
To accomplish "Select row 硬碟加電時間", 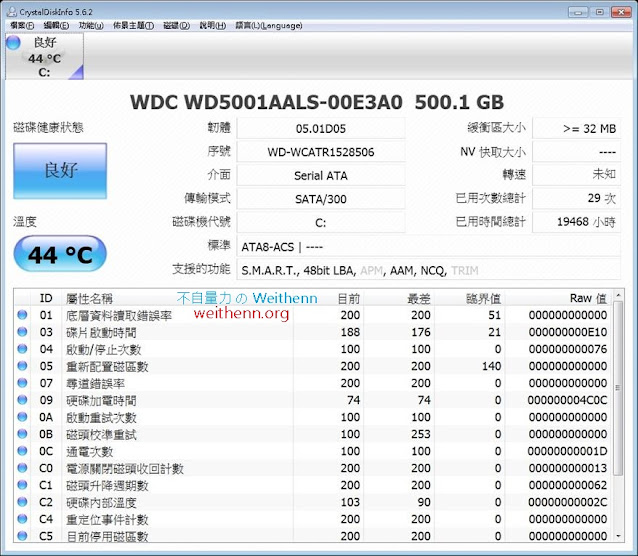I will (x=313, y=400).
